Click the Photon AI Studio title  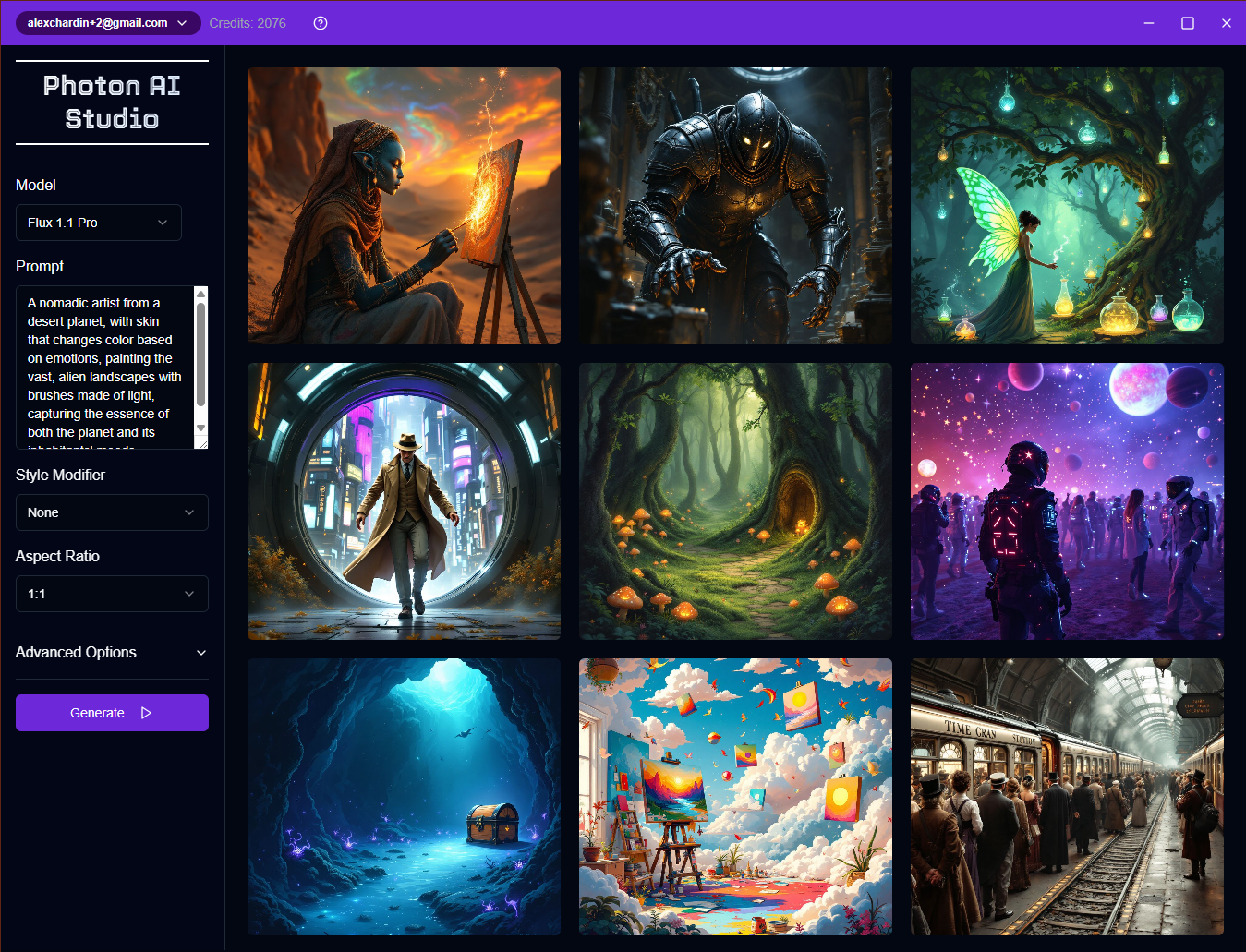pyautogui.click(x=111, y=102)
